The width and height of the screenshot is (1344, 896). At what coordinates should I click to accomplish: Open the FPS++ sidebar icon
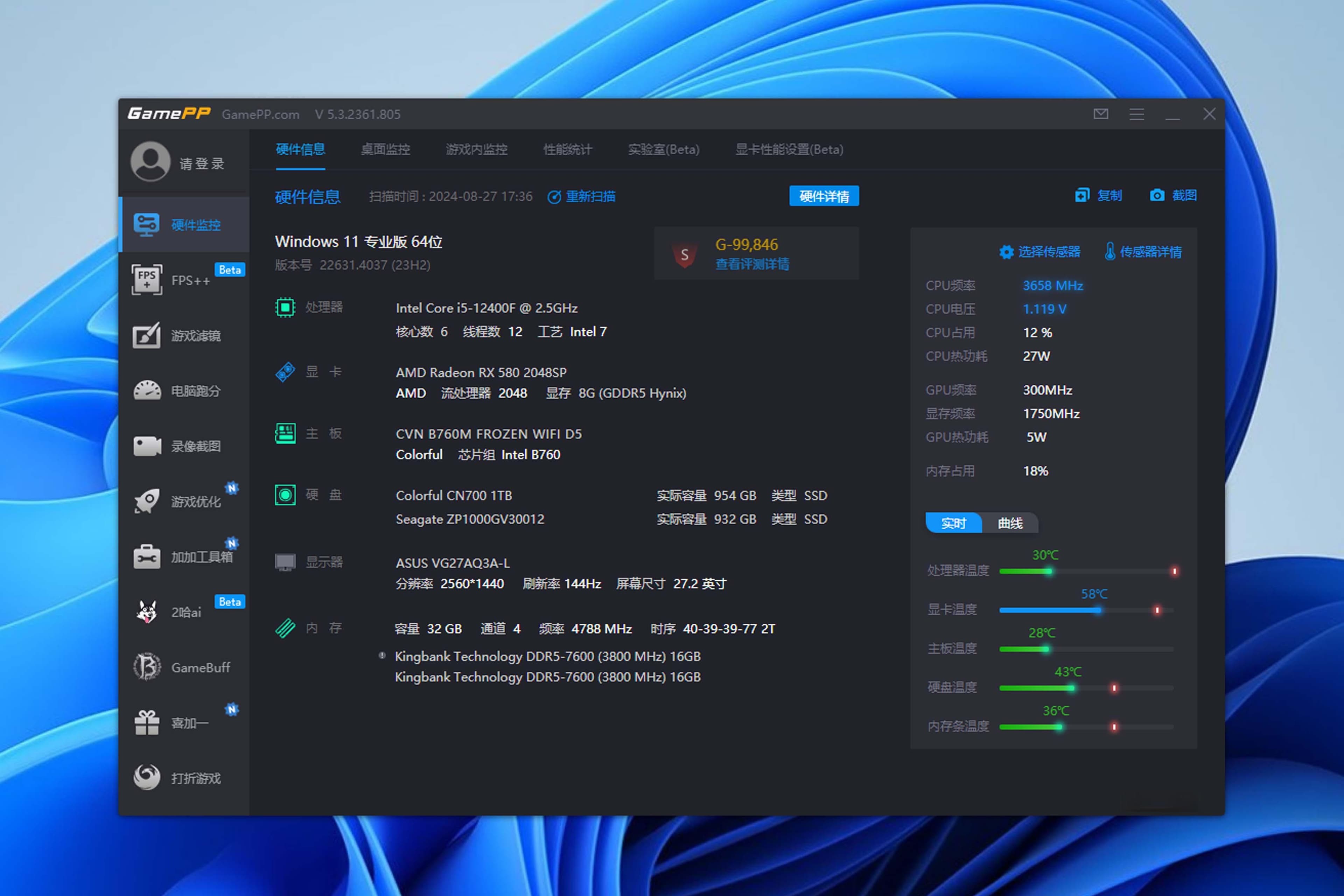147,279
